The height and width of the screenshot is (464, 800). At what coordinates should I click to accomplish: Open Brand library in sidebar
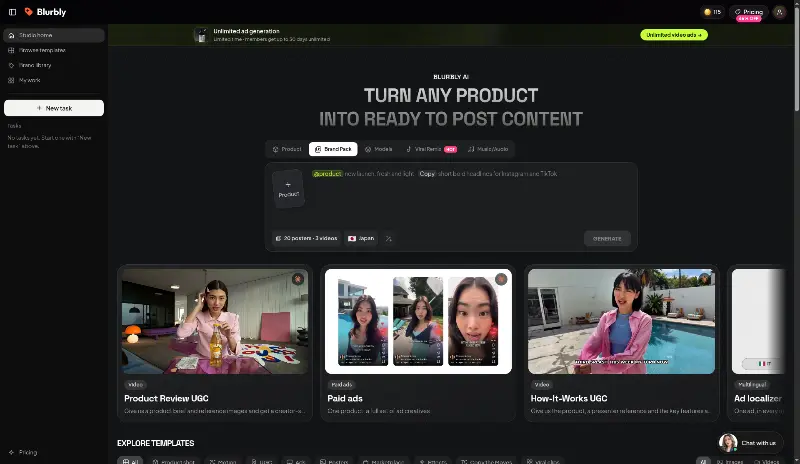pyautogui.click(x=54, y=65)
